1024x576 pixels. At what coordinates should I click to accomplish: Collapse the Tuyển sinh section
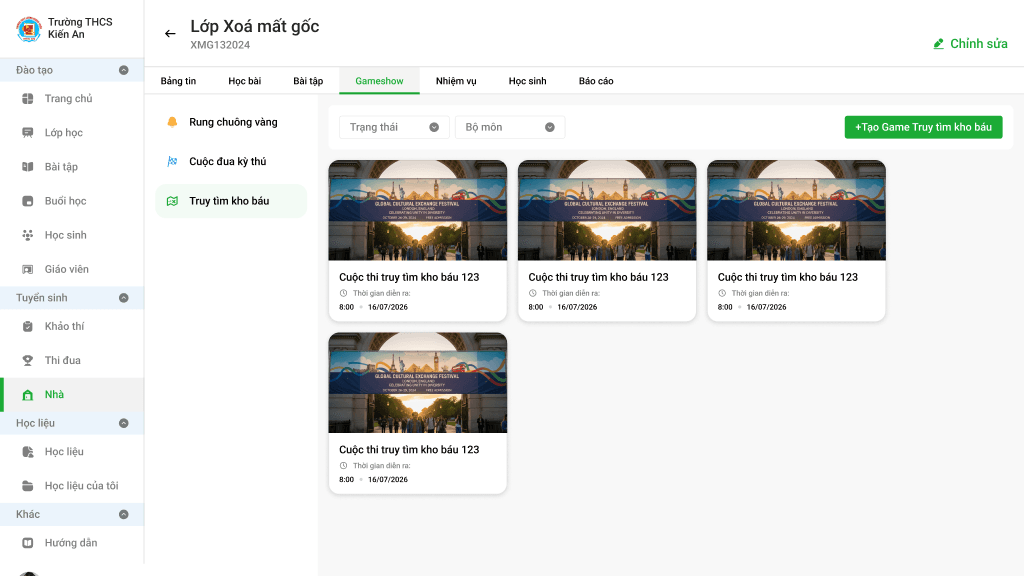[x=123, y=298]
